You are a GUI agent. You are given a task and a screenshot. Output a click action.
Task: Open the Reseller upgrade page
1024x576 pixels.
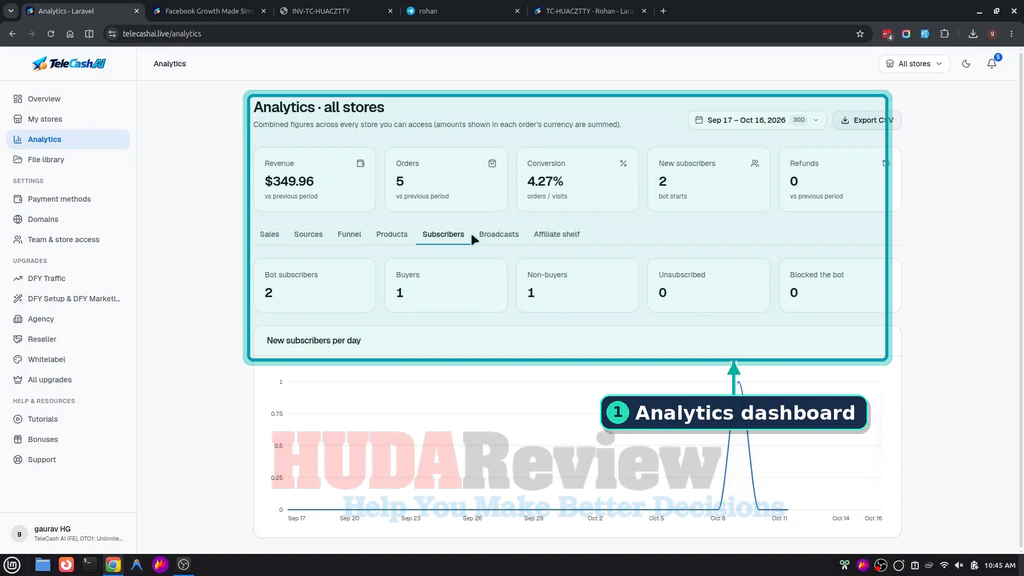click(68, 339)
